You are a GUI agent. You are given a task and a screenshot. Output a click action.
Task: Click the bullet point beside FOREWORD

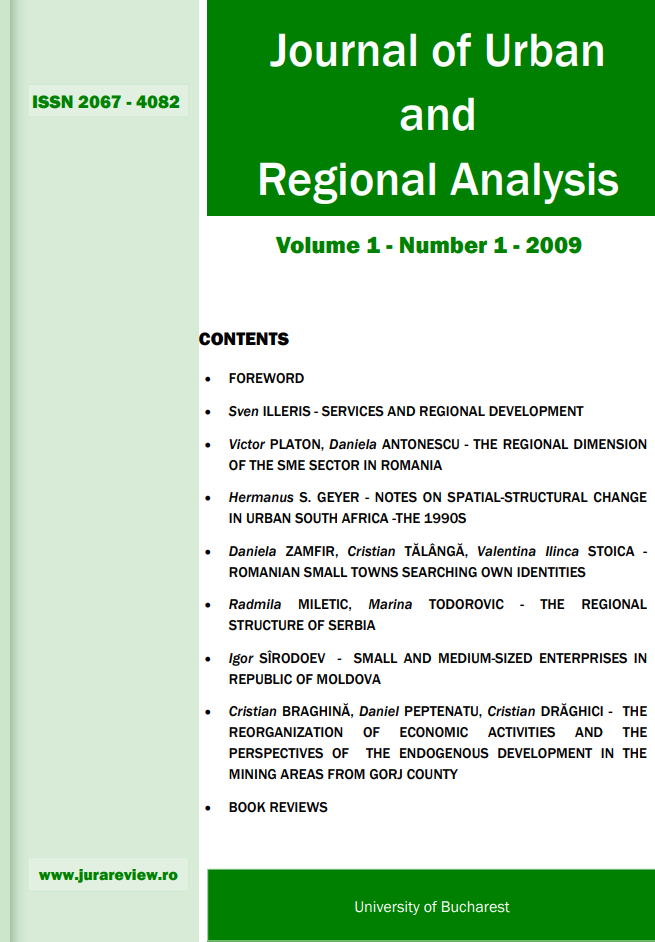tap(207, 380)
